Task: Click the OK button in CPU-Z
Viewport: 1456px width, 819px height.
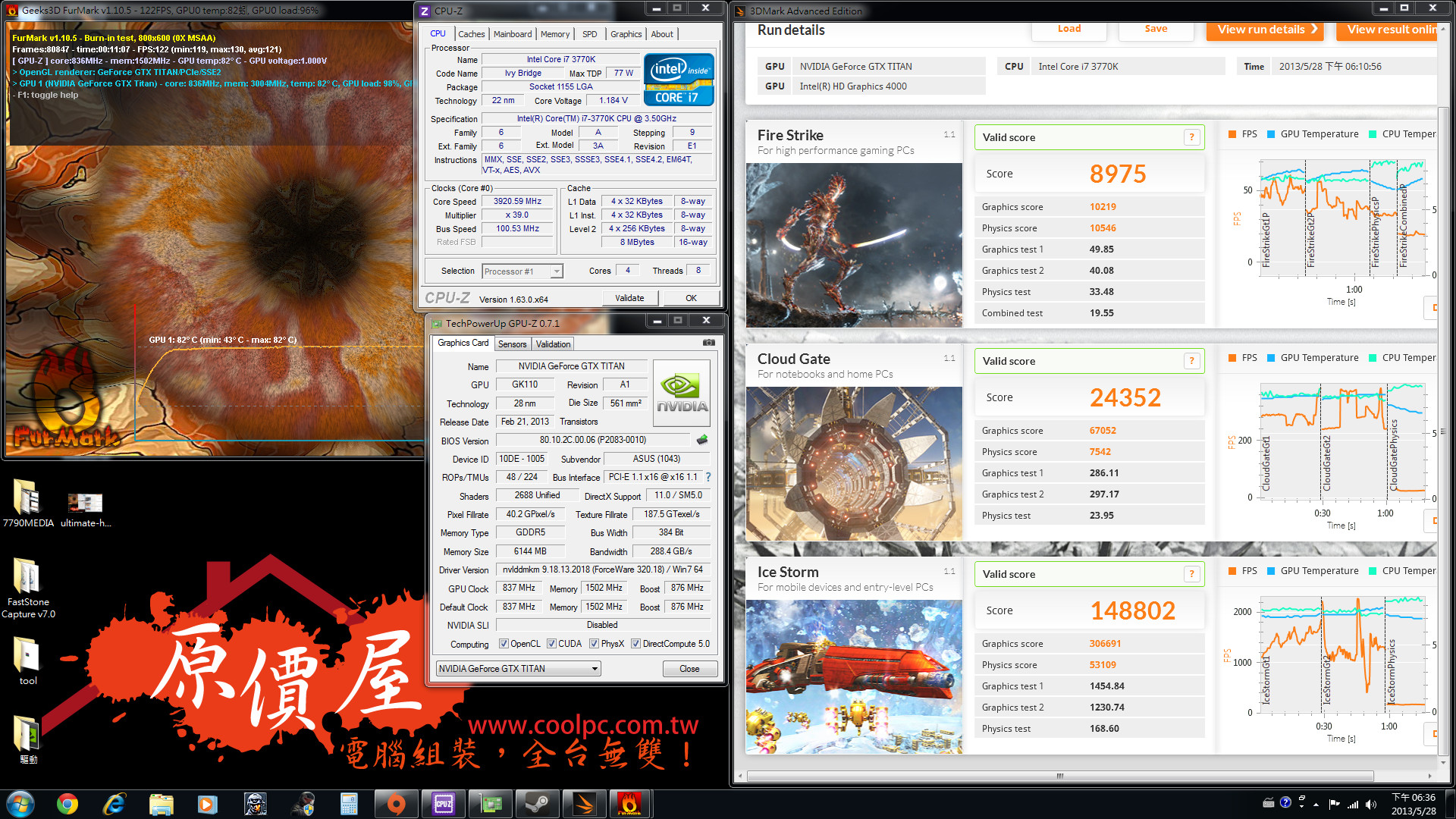Action: coord(691,298)
